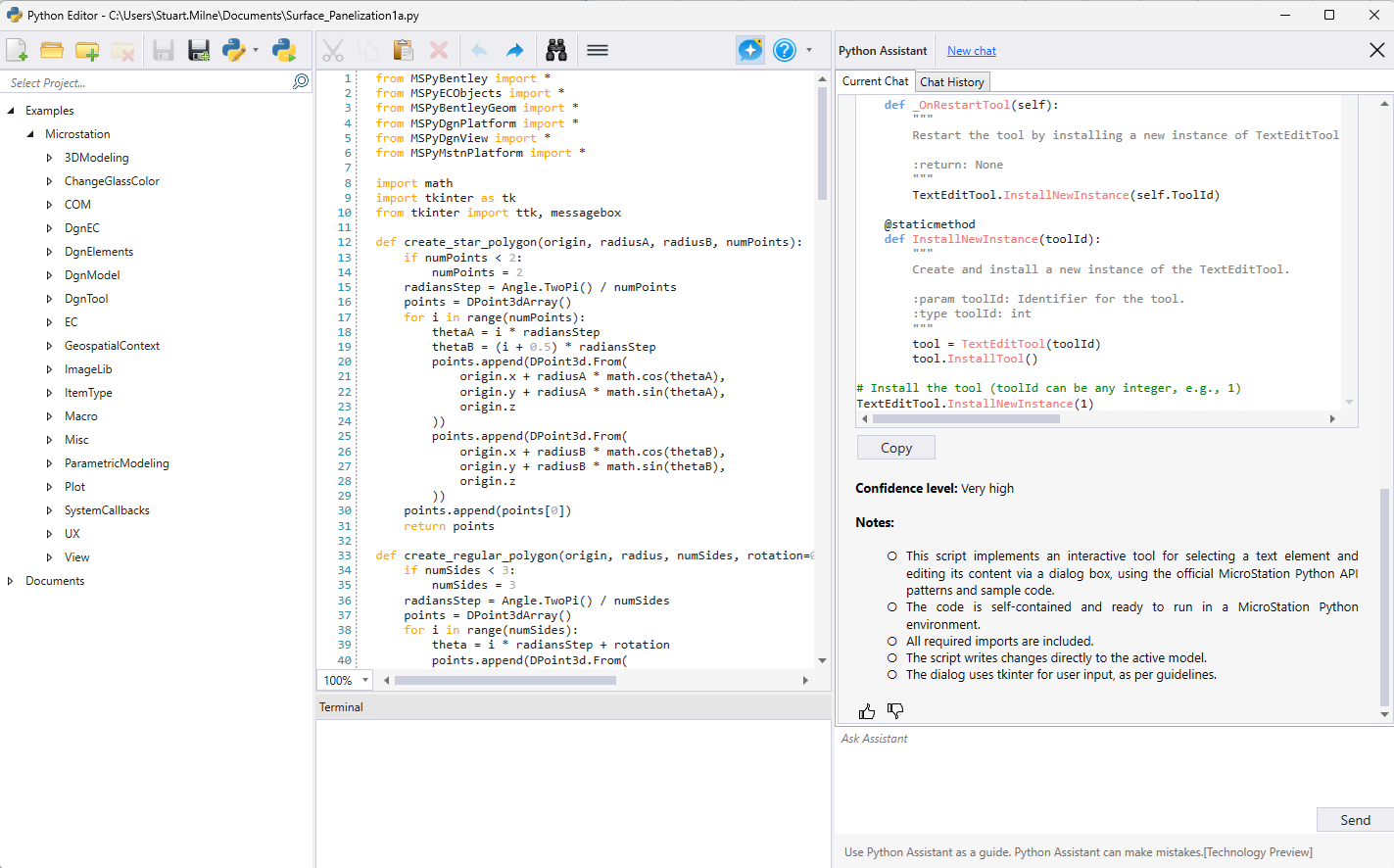Click the Open folder icon

[52, 51]
